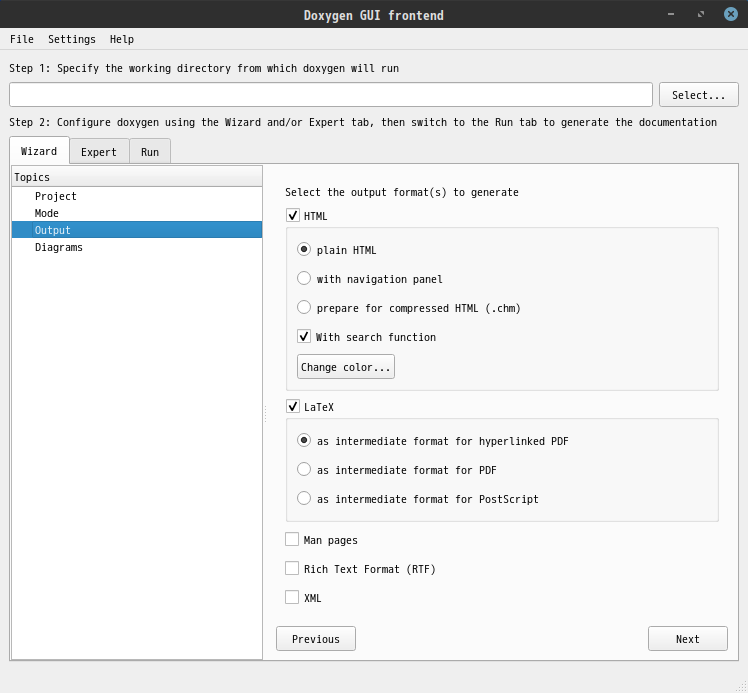Uncheck the LaTeX output checkbox

292,407
